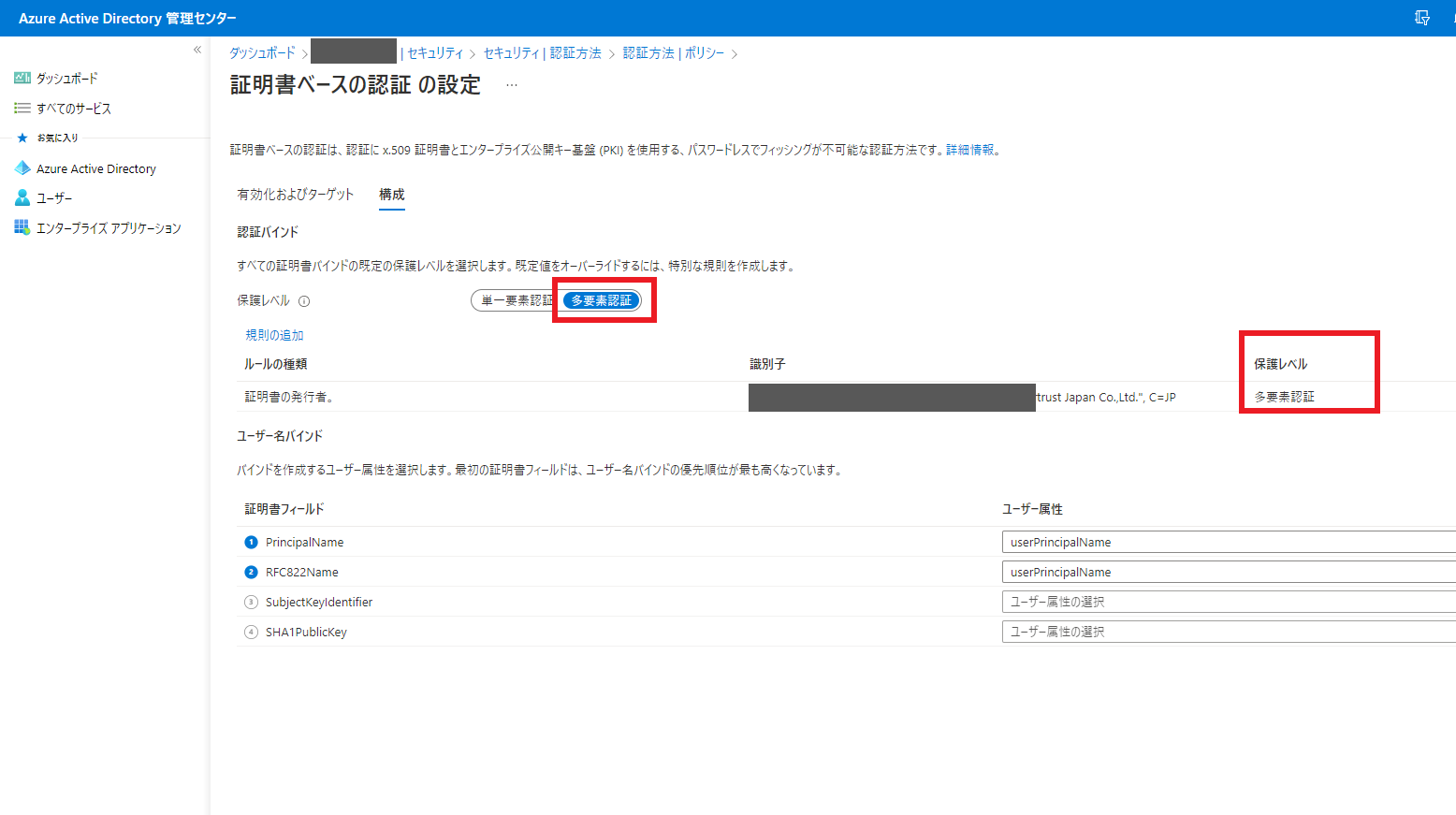Click the お気に入り label in the sidebar
This screenshot has width=1456, height=815.
[x=57, y=138]
